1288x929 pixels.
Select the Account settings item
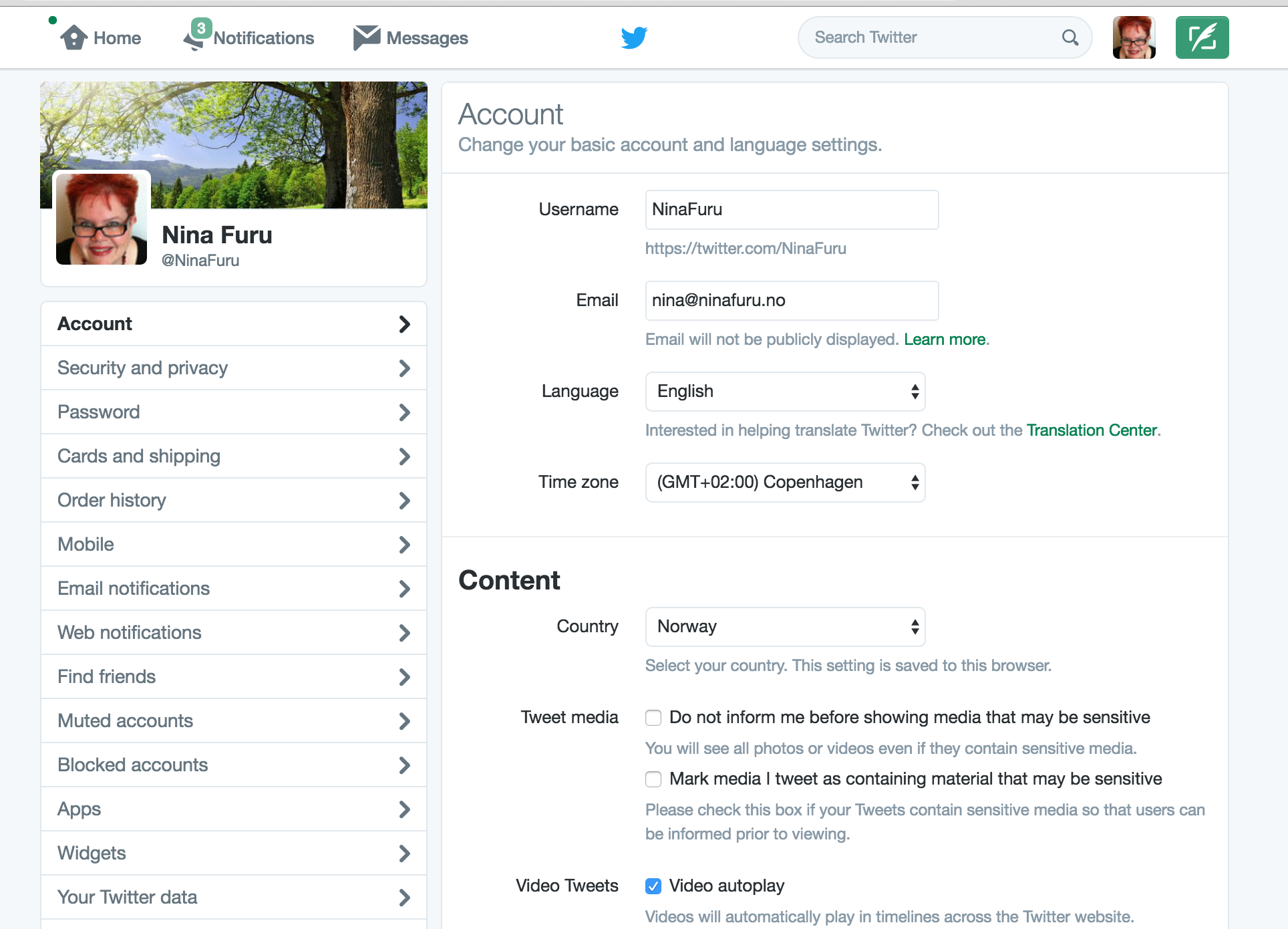(234, 323)
